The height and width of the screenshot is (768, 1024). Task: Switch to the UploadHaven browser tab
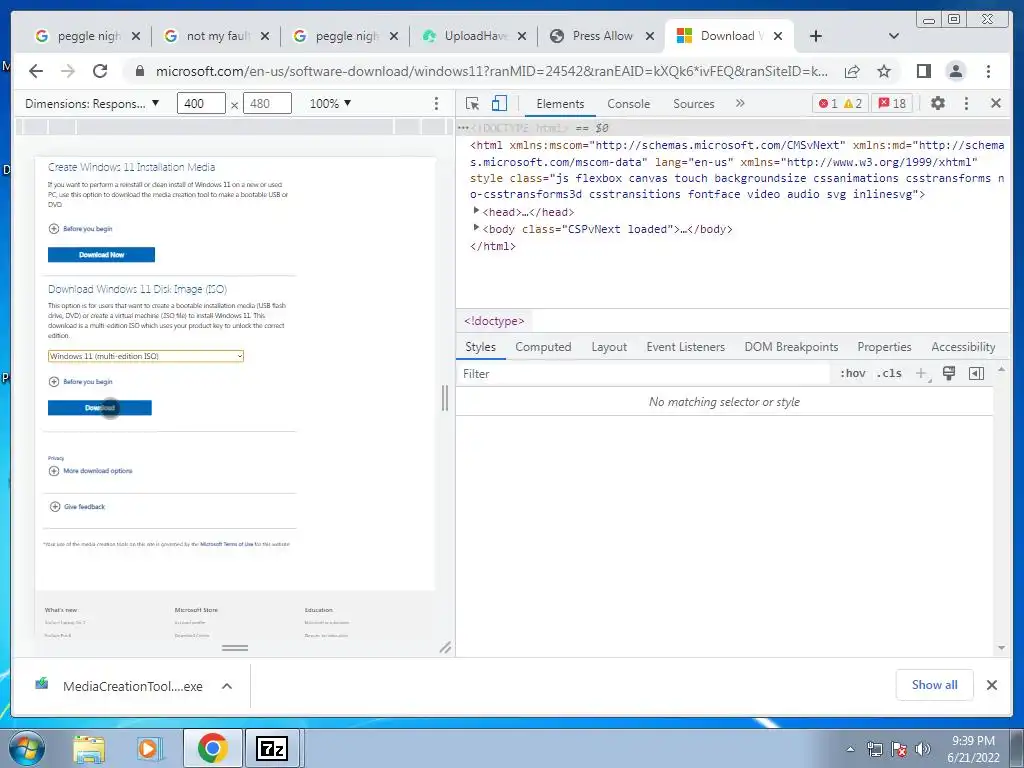point(473,36)
